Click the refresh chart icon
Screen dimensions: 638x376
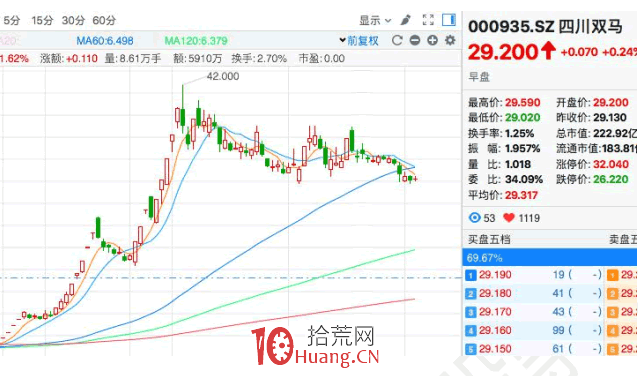(397, 40)
